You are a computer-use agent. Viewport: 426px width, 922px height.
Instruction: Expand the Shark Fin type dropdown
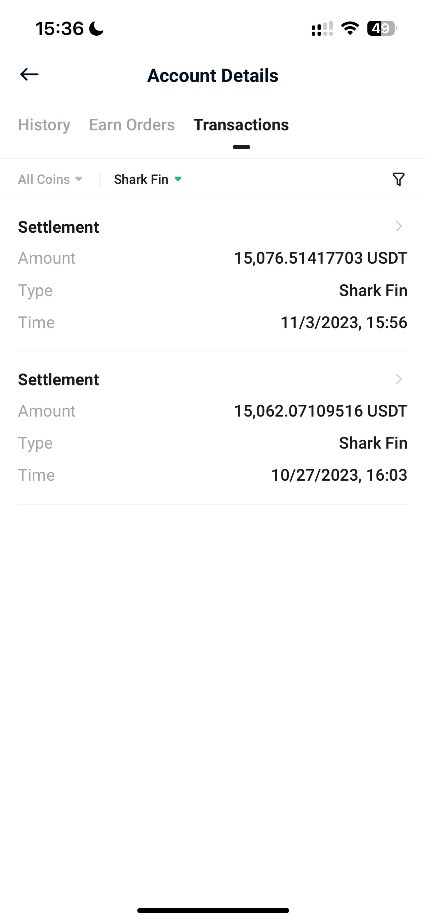click(148, 179)
